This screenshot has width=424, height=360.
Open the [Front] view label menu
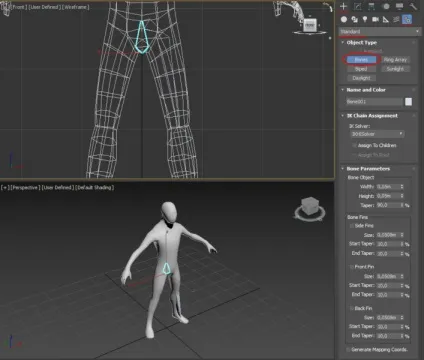[x=19, y=7]
